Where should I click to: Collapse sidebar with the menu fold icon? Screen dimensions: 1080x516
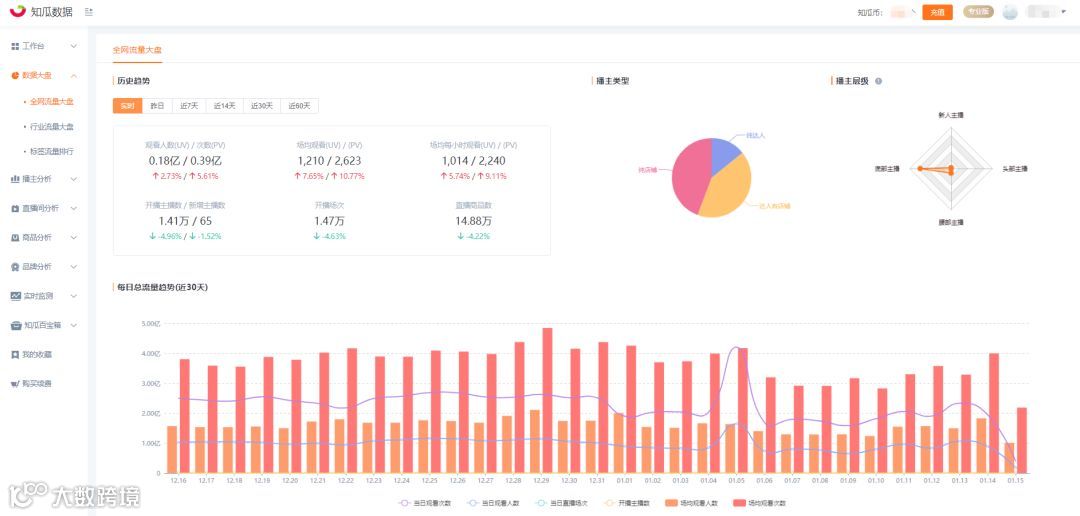pos(88,12)
